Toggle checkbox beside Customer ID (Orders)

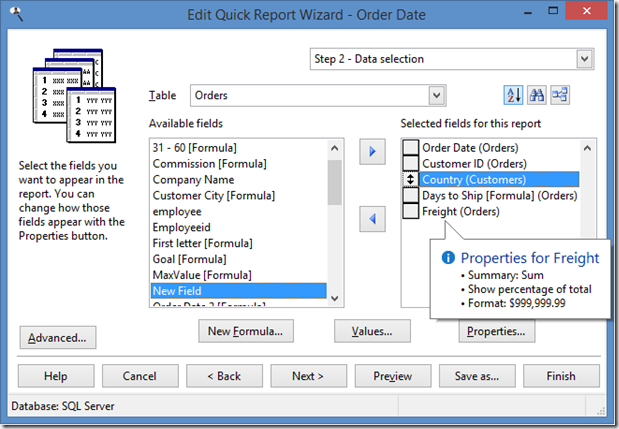point(411,163)
